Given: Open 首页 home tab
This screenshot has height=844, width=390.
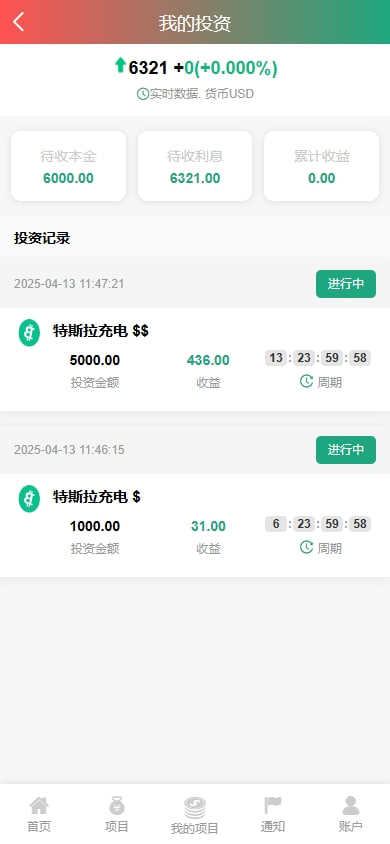Looking at the screenshot, I should click(x=39, y=815).
